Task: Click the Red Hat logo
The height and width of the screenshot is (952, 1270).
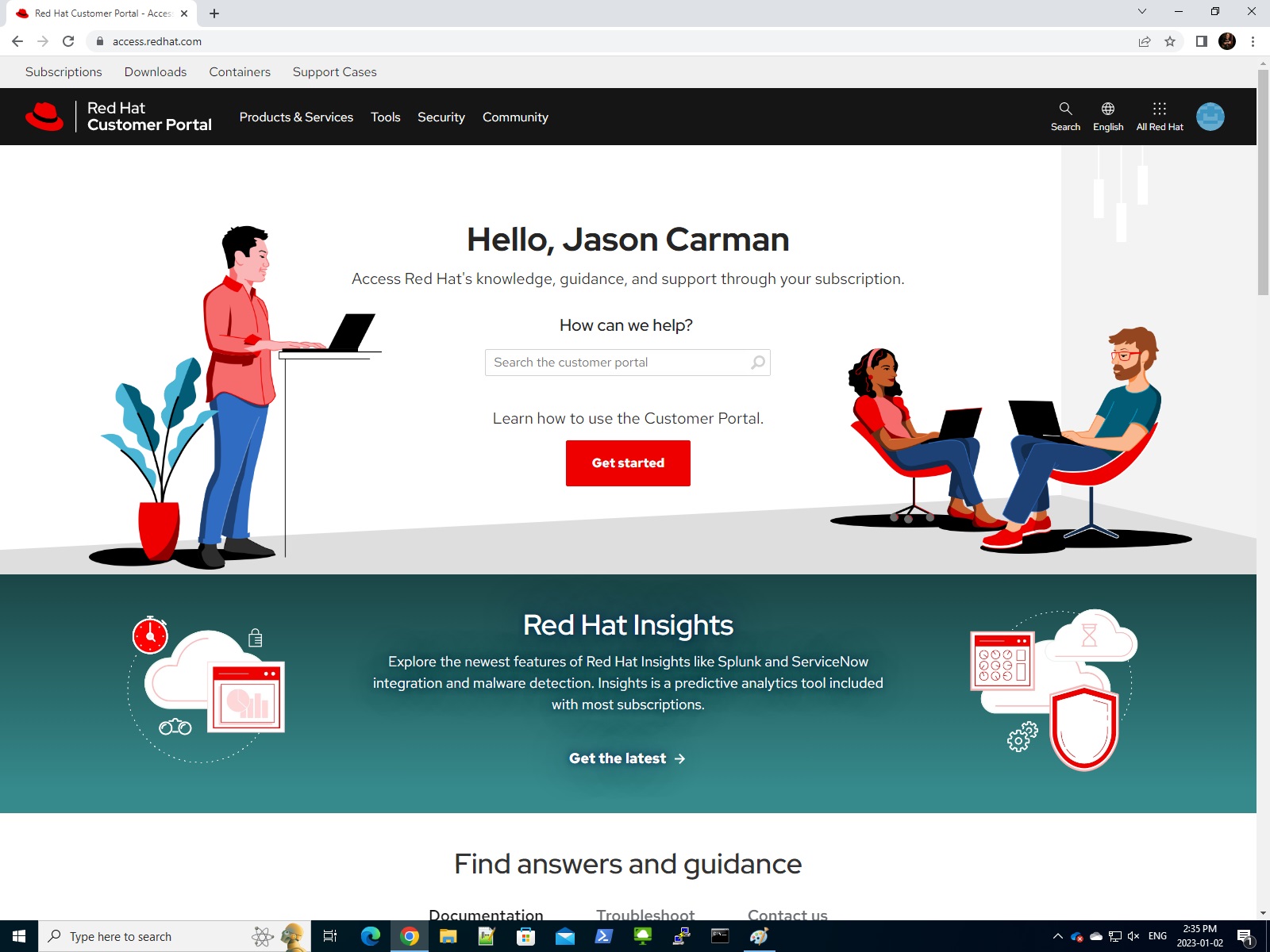Action: pos(44,117)
